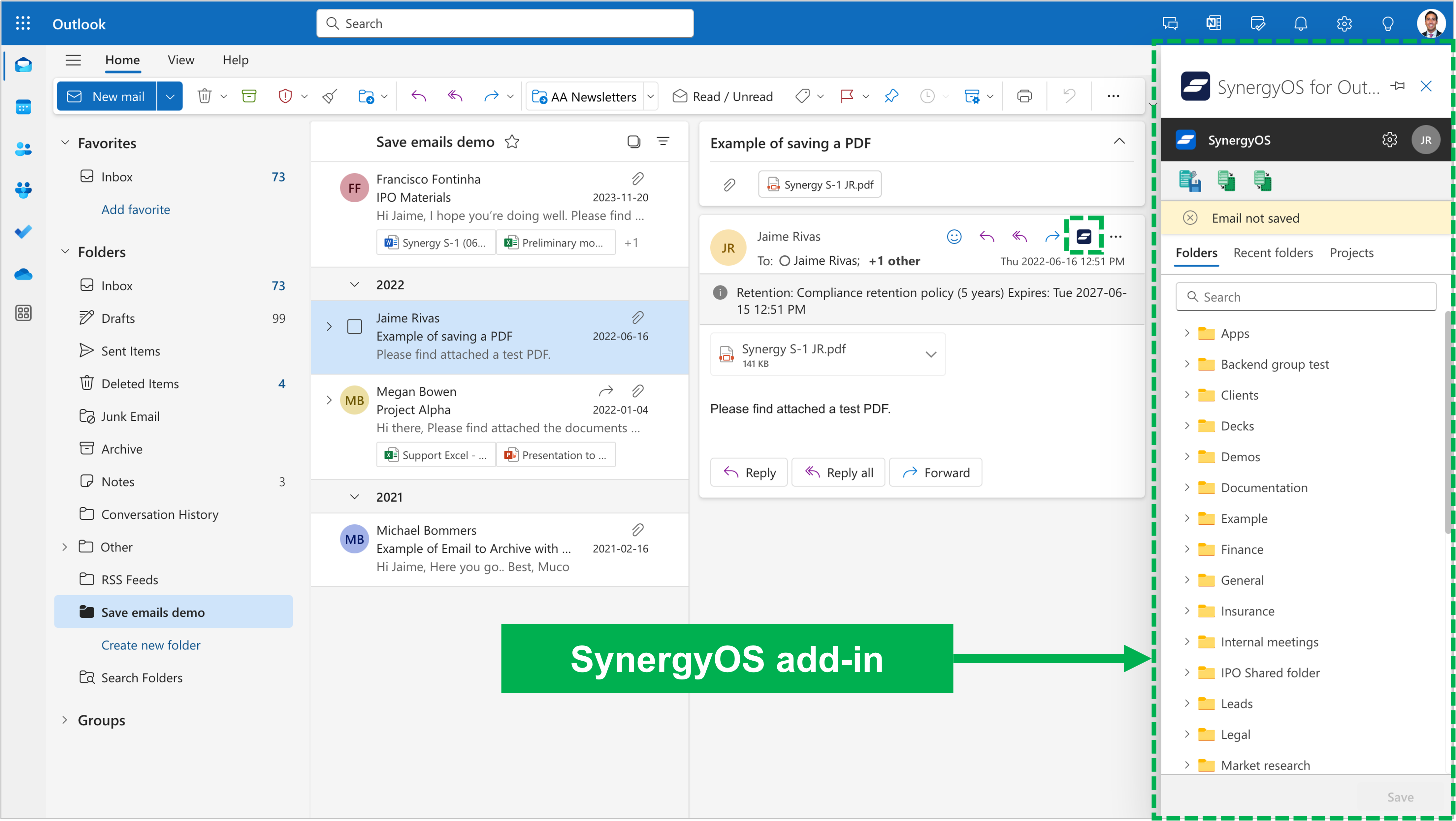Open SynergyOS panel settings gear
The width and height of the screenshot is (1456, 821).
pyautogui.click(x=1390, y=140)
